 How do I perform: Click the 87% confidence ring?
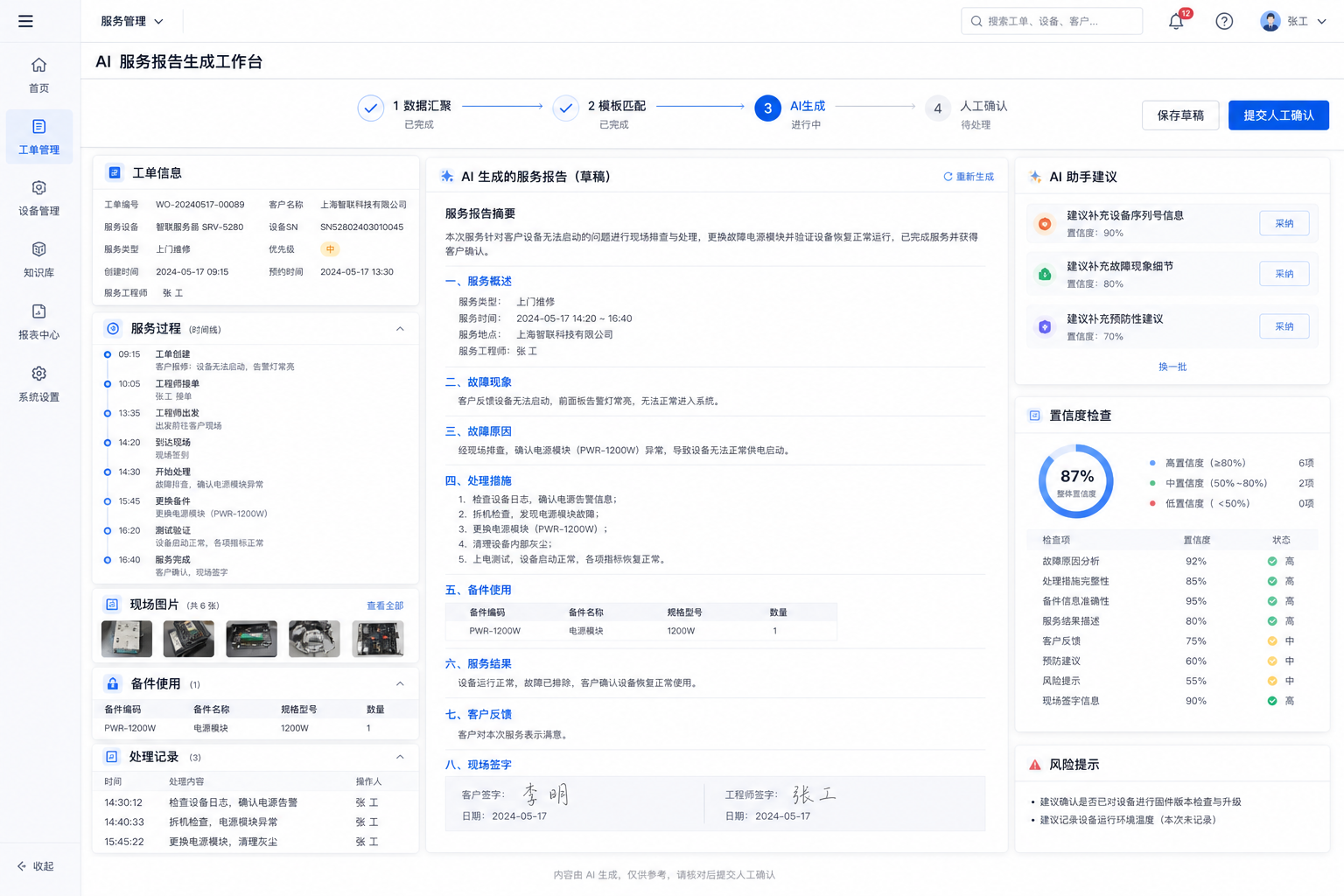point(1076,481)
